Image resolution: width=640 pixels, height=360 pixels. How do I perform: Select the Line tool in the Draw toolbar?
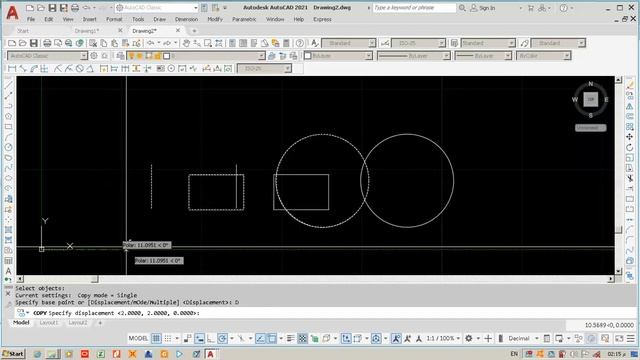[8, 85]
